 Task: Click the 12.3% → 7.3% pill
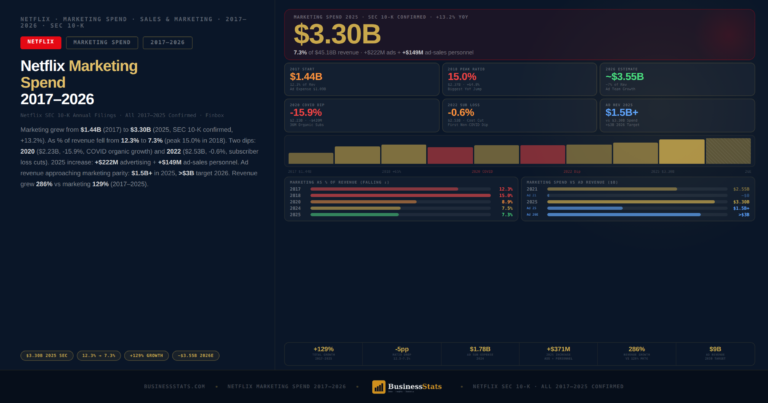point(98,356)
